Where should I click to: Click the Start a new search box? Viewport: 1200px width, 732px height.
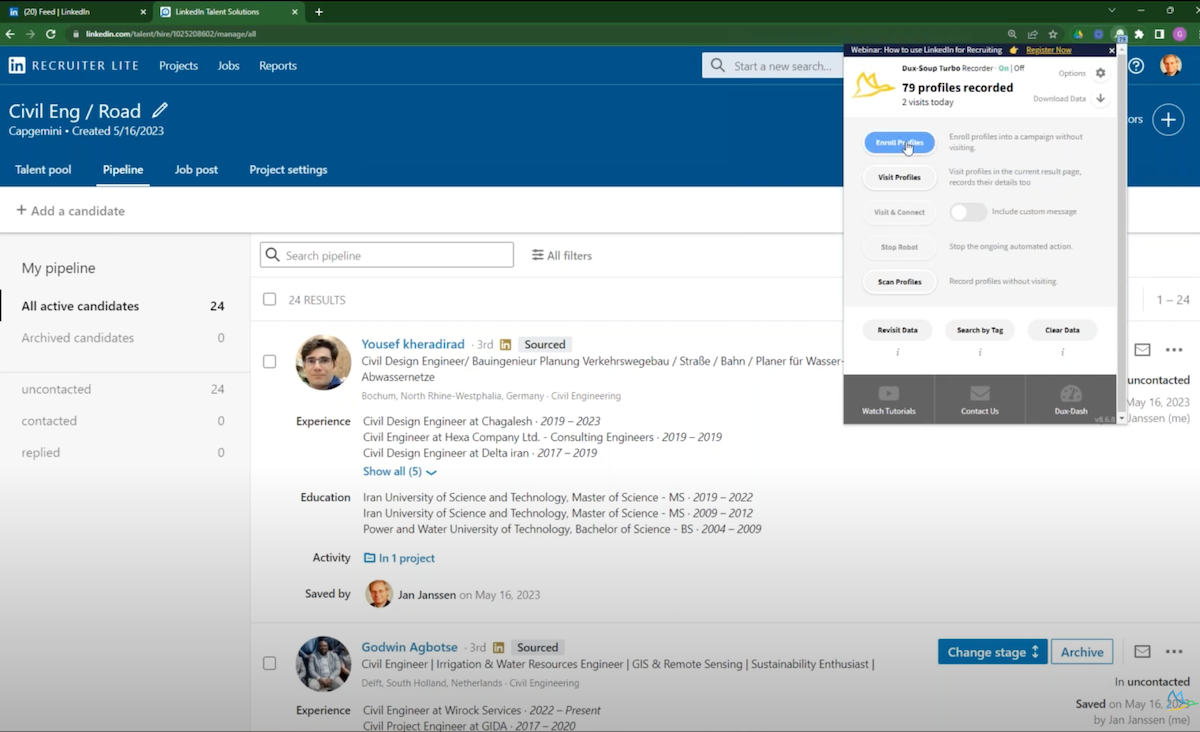click(x=772, y=66)
